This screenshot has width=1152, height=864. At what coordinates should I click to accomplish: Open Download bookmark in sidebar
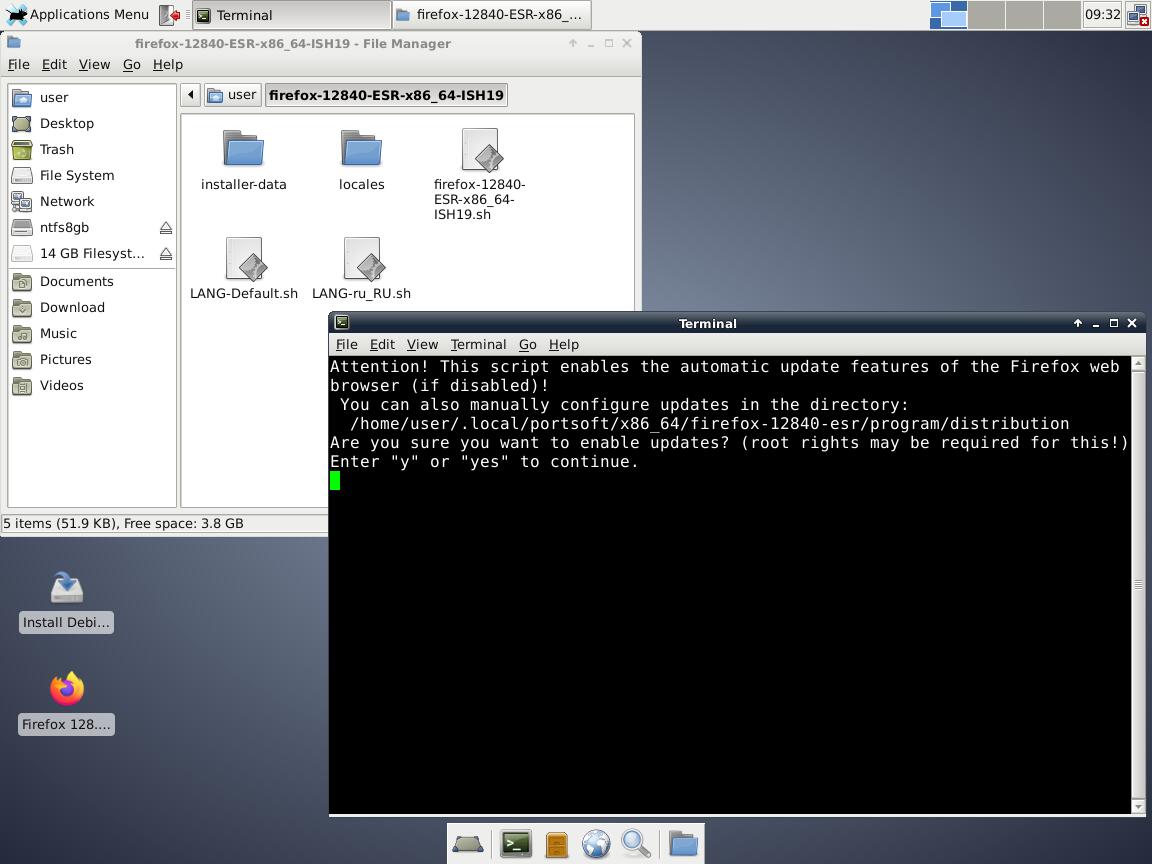tap(92, 307)
